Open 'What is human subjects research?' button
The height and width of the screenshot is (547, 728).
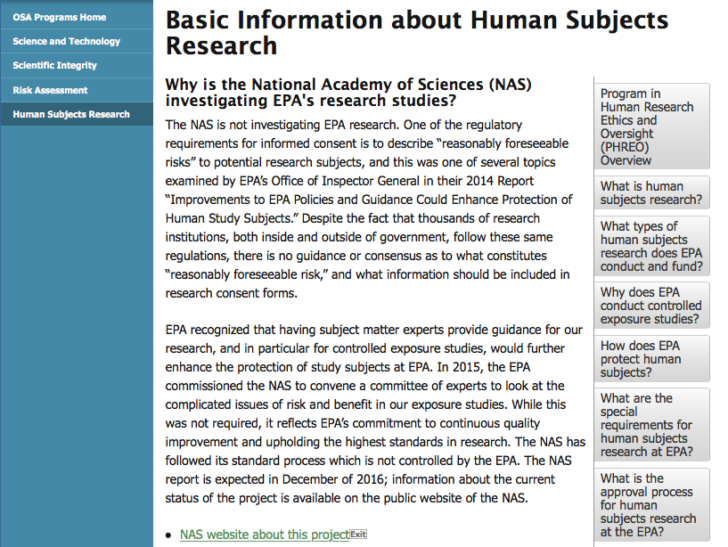click(x=652, y=193)
